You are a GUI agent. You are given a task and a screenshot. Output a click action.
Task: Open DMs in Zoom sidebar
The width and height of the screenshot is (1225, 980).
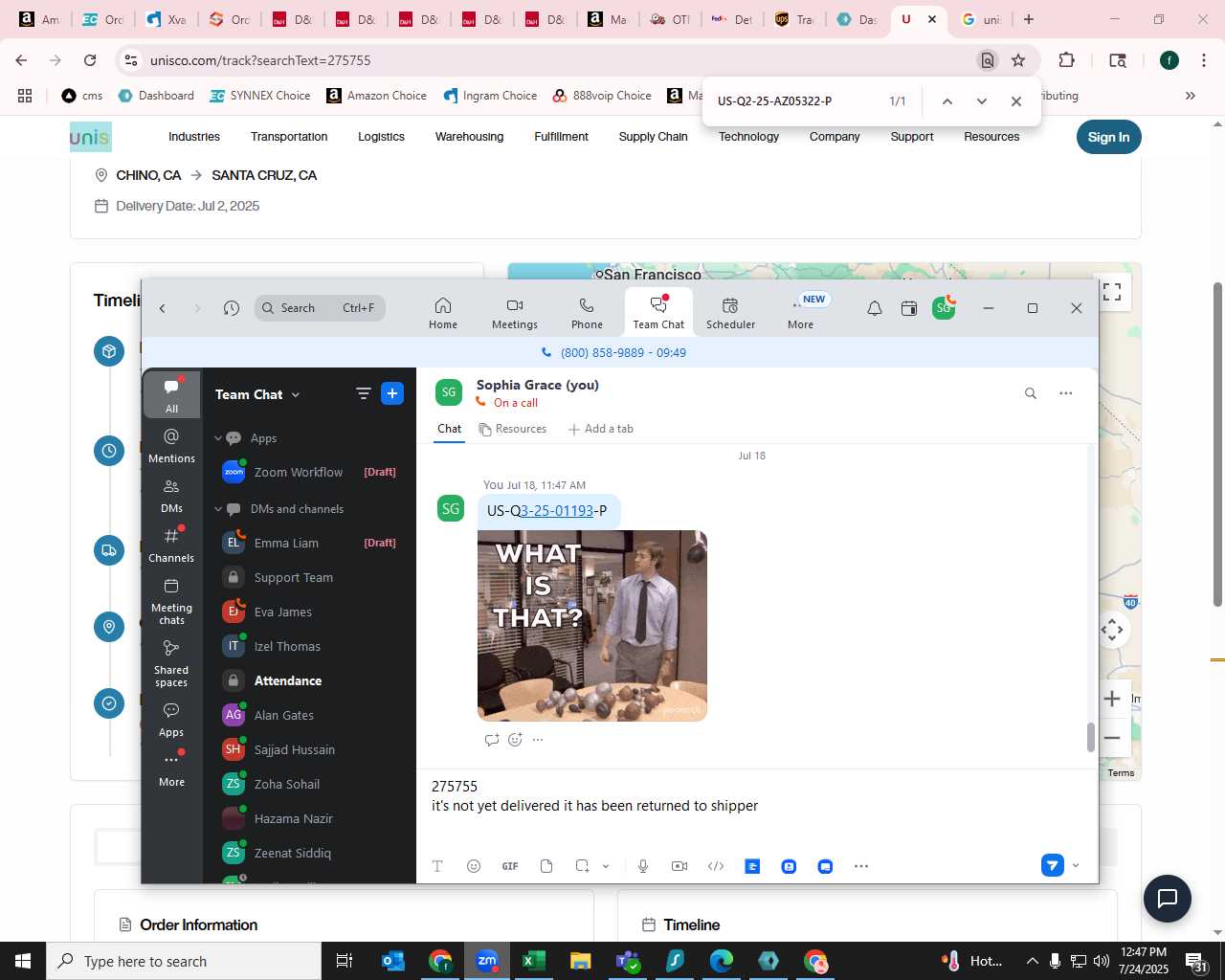pyautogui.click(x=172, y=495)
